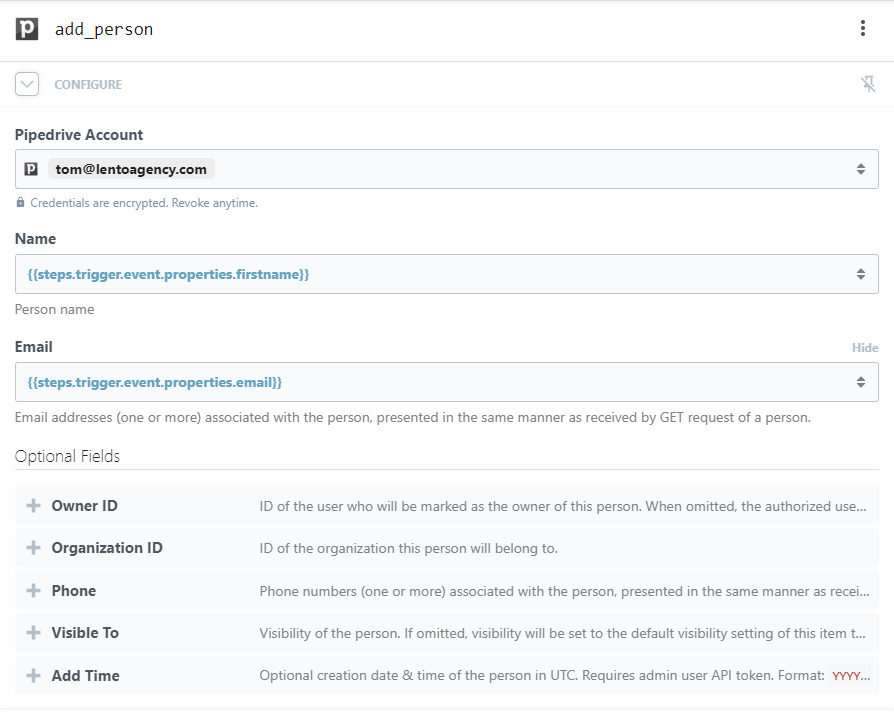Add the Visible To optional field plus icon

(34, 632)
